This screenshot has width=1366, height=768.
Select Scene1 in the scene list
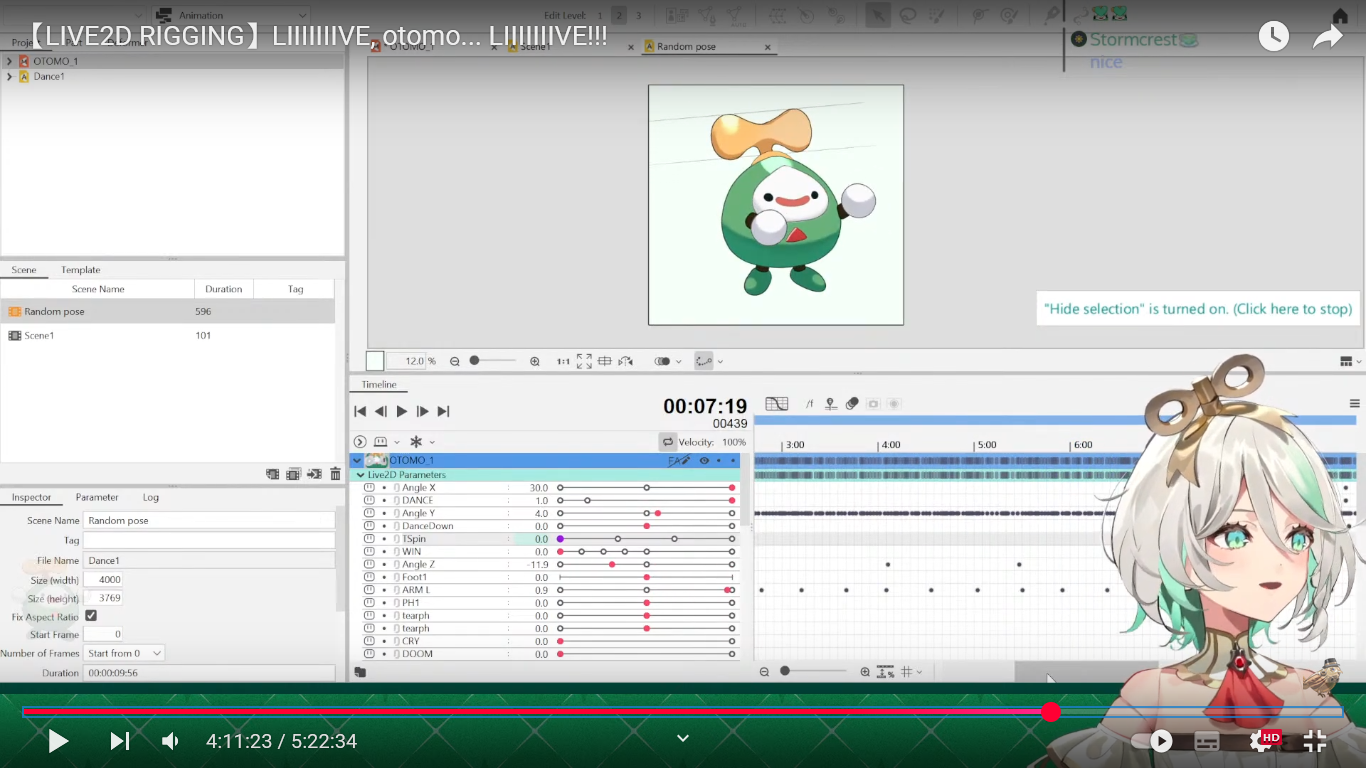(x=40, y=336)
